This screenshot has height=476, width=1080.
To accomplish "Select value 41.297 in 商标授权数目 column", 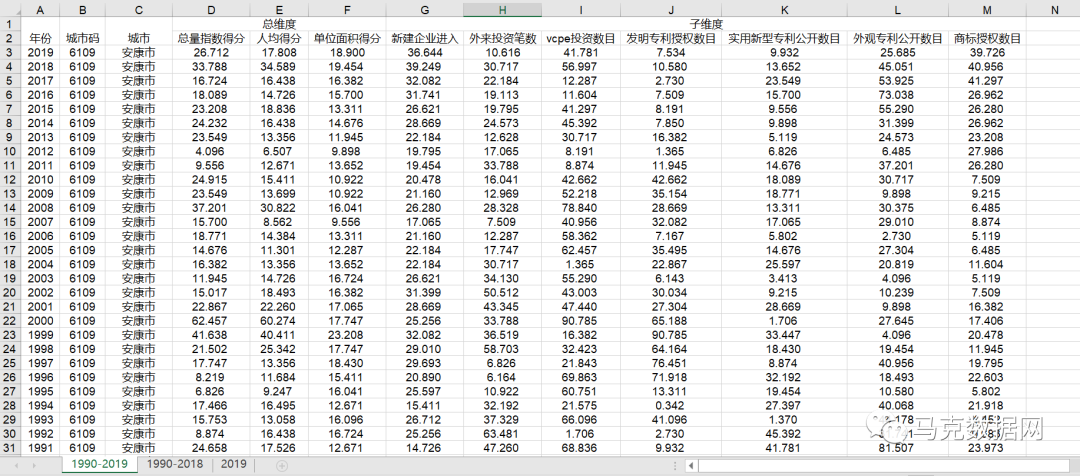I will 987,81.
